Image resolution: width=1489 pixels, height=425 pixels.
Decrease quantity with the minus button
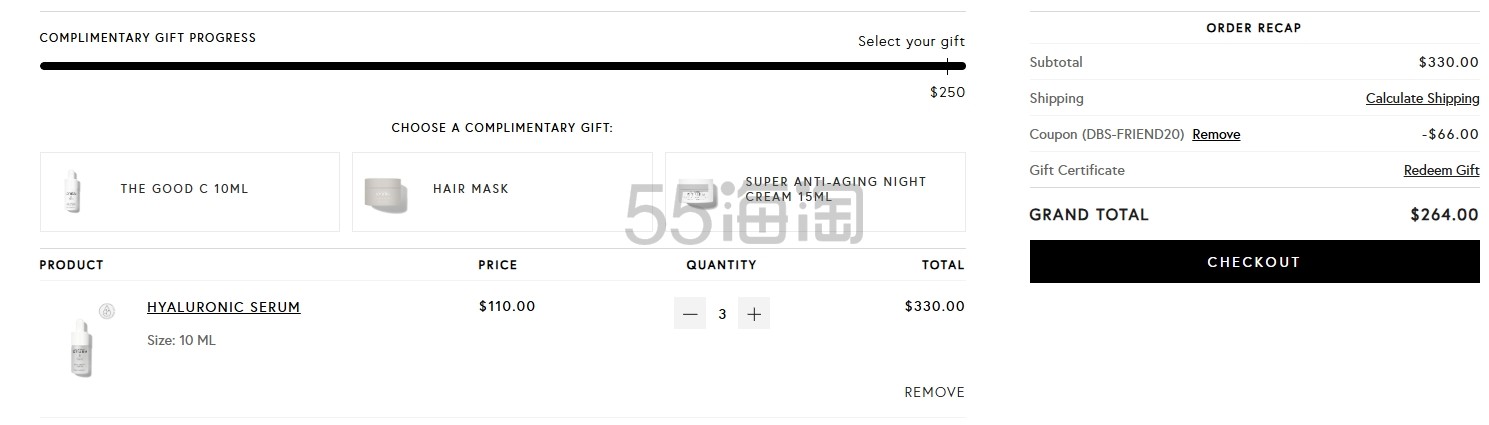tap(689, 314)
